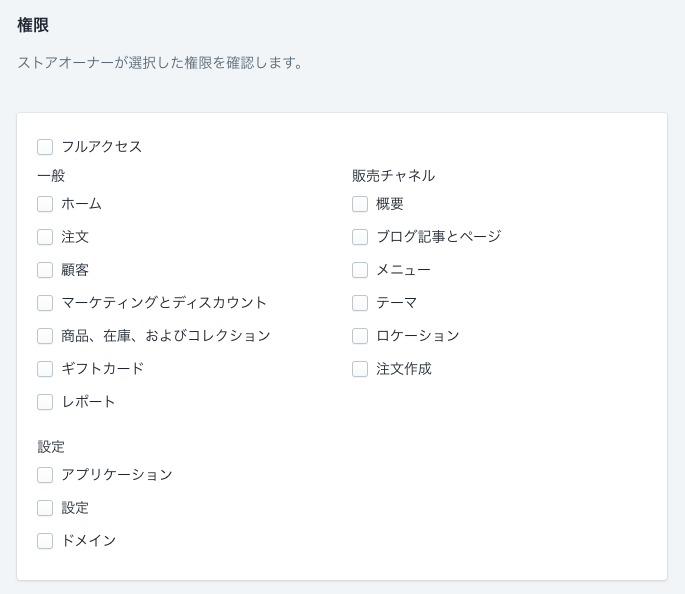Tick the 注文 checkbox
Viewport: 685px width, 594px height.
click(45, 237)
